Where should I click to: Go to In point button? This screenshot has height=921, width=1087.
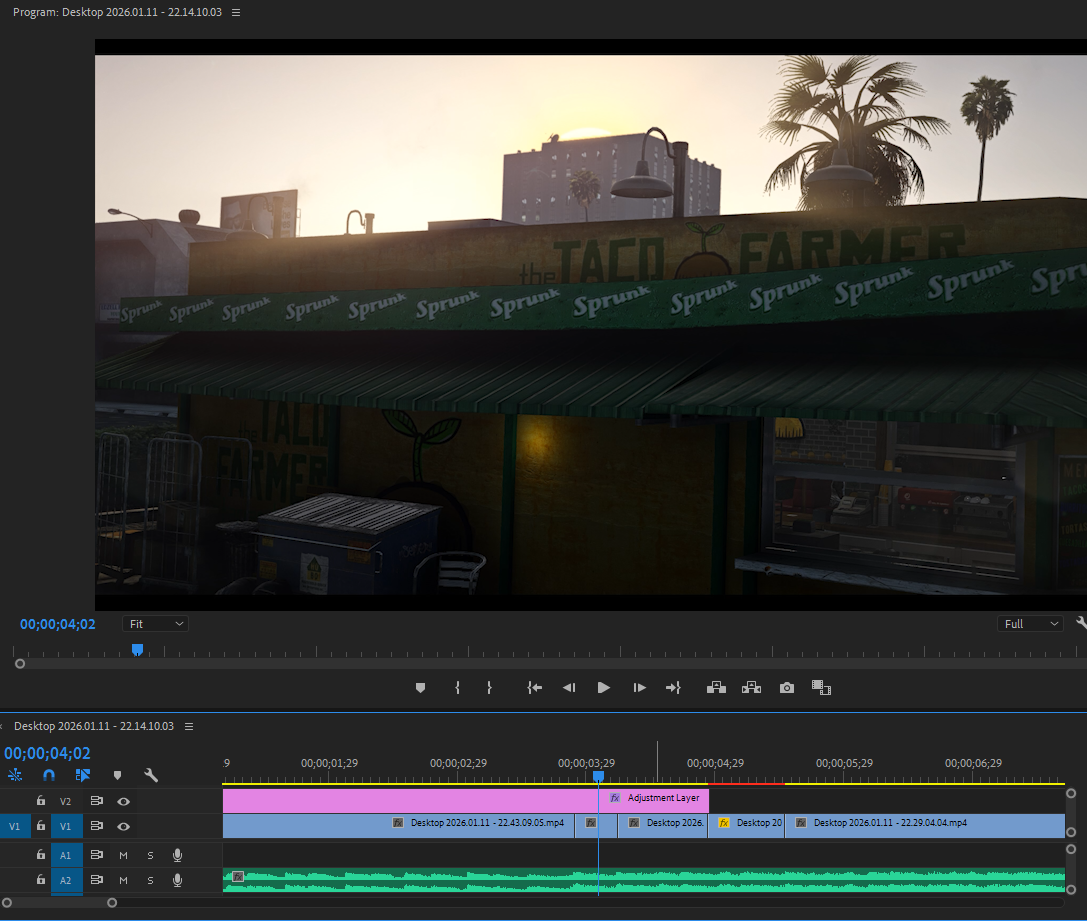(x=534, y=687)
